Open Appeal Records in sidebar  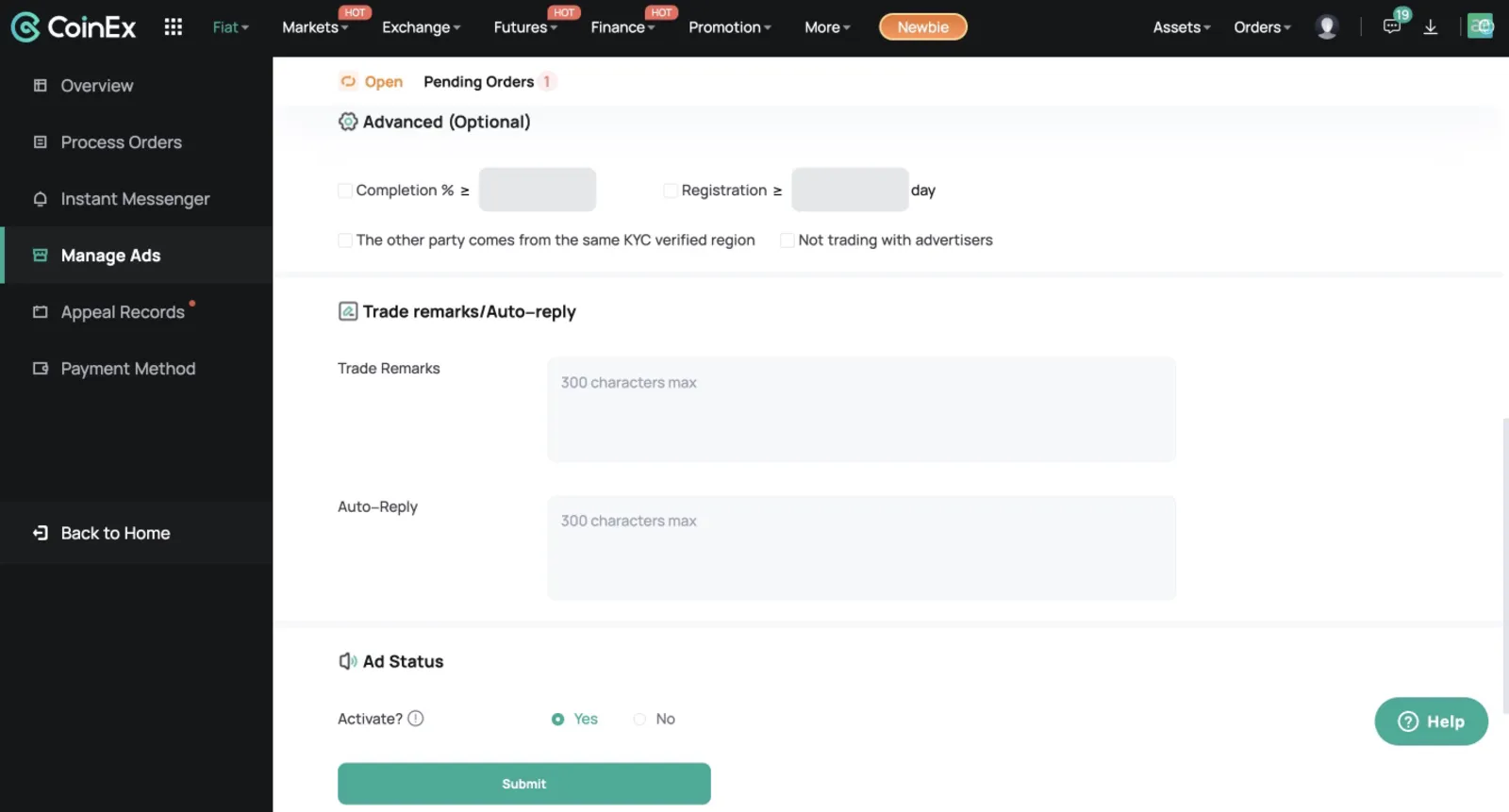(136, 312)
